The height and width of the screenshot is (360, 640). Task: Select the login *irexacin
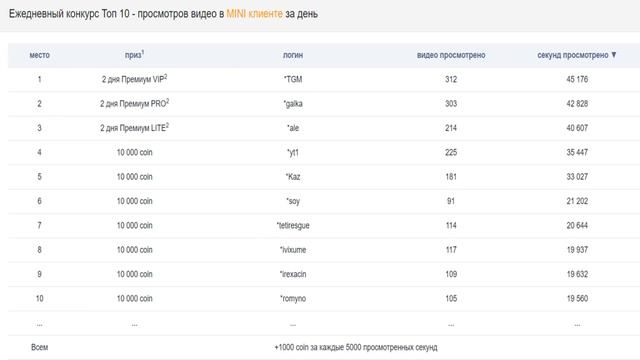(293, 274)
